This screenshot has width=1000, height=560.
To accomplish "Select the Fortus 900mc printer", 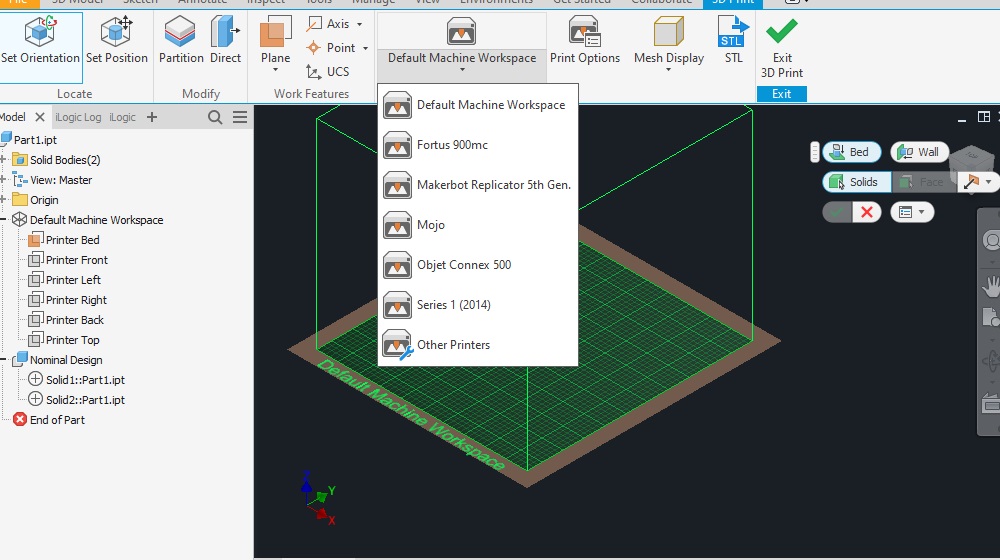I will click(x=478, y=145).
